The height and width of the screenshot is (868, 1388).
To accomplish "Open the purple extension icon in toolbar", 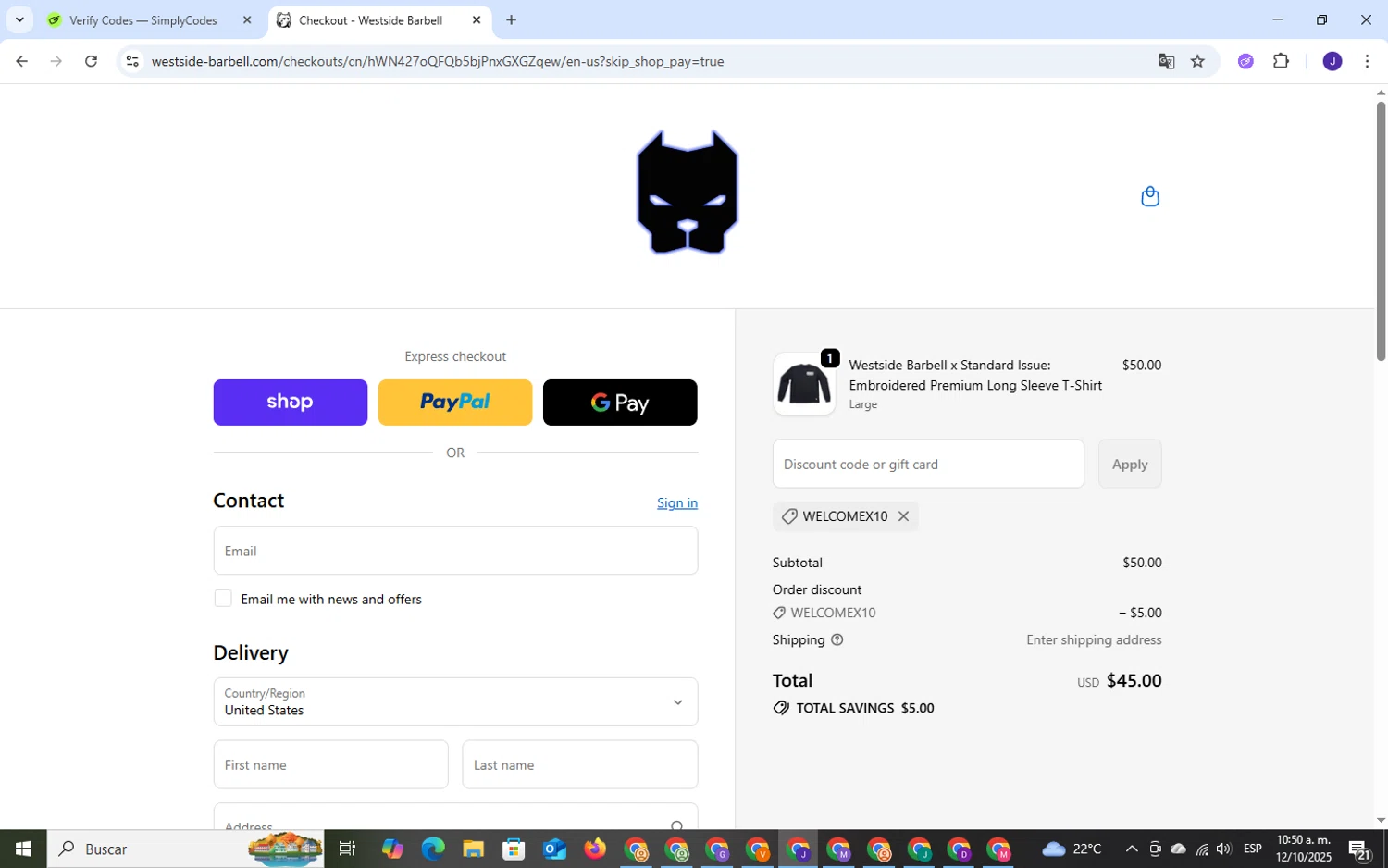I will point(1245,61).
